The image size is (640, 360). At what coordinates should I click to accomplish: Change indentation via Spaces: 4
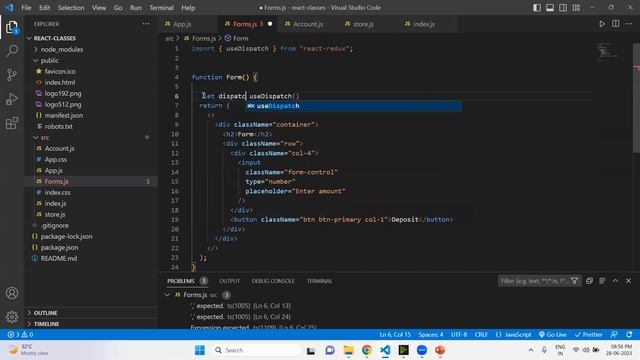[431, 334]
